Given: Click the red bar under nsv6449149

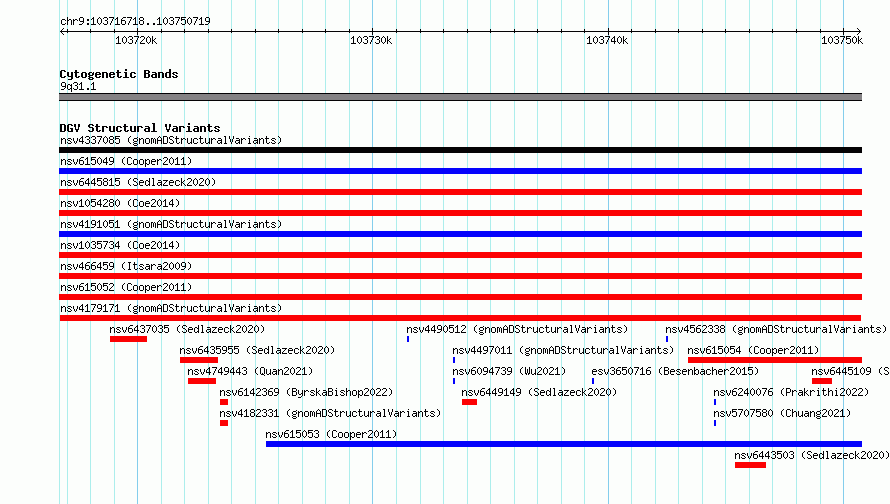Looking at the screenshot, I should point(469,402).
